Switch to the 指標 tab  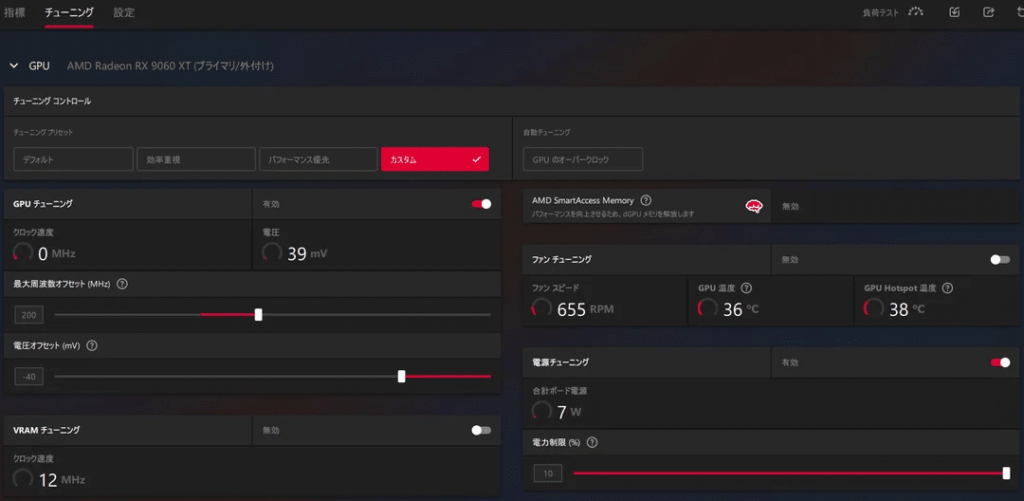coord(14,12)
